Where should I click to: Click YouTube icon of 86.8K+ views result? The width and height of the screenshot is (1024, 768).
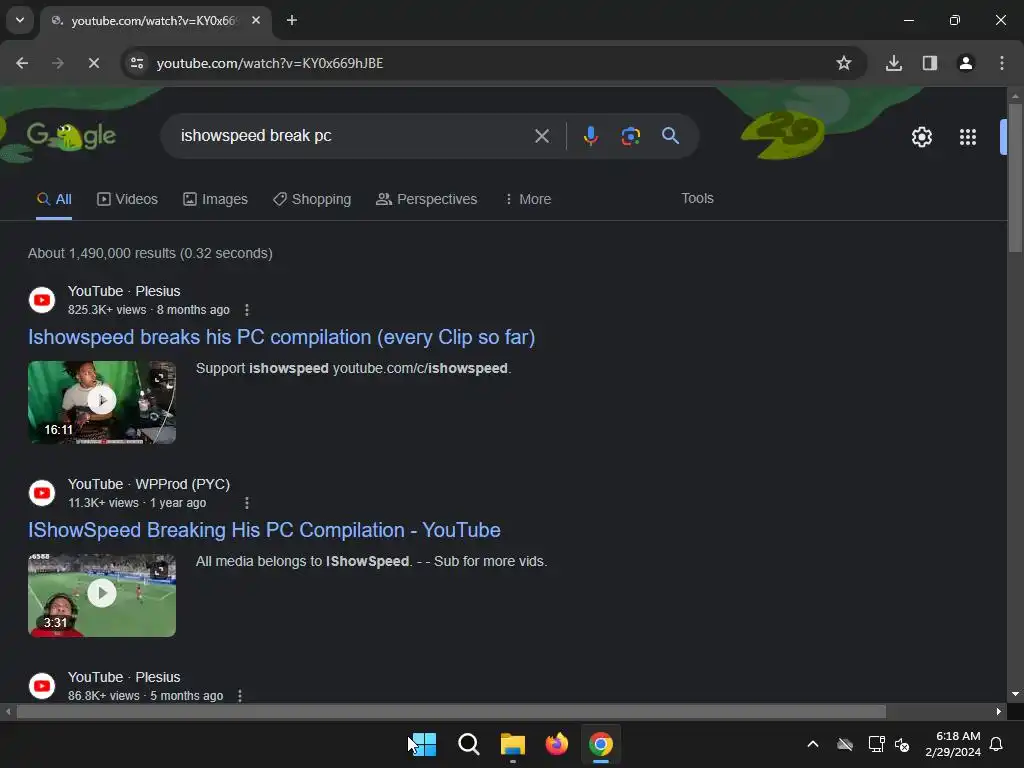42,686
